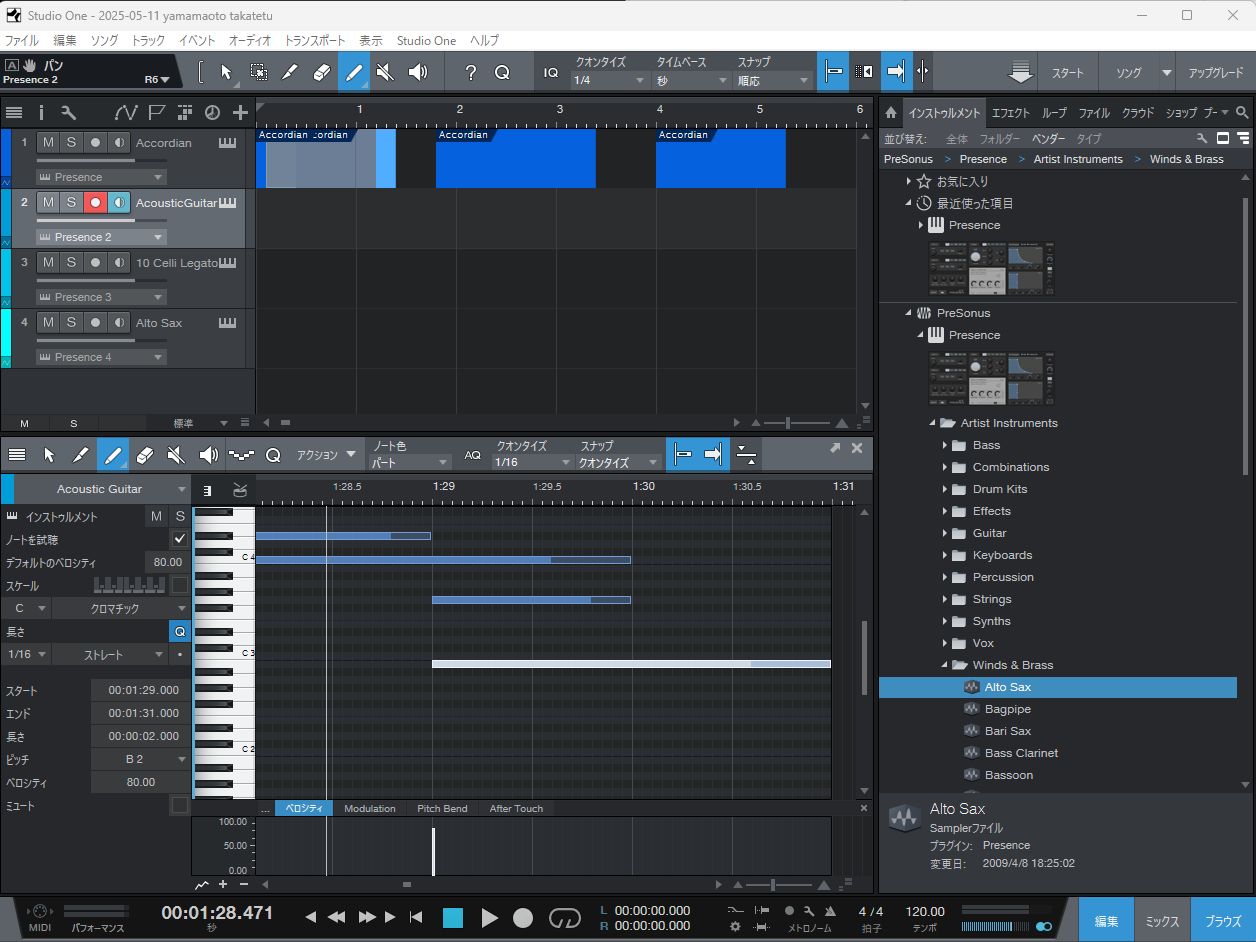Click the アップグレード button
The image size is (1256, 942).
[x=1216, y=73]
